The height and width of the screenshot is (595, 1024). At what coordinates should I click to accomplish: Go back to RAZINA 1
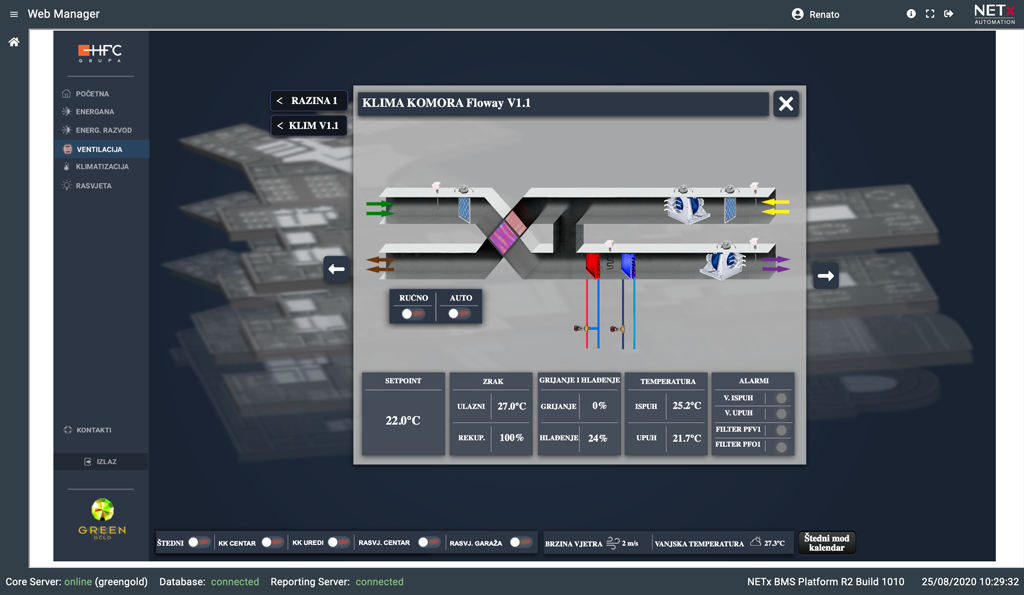point(309,101)
